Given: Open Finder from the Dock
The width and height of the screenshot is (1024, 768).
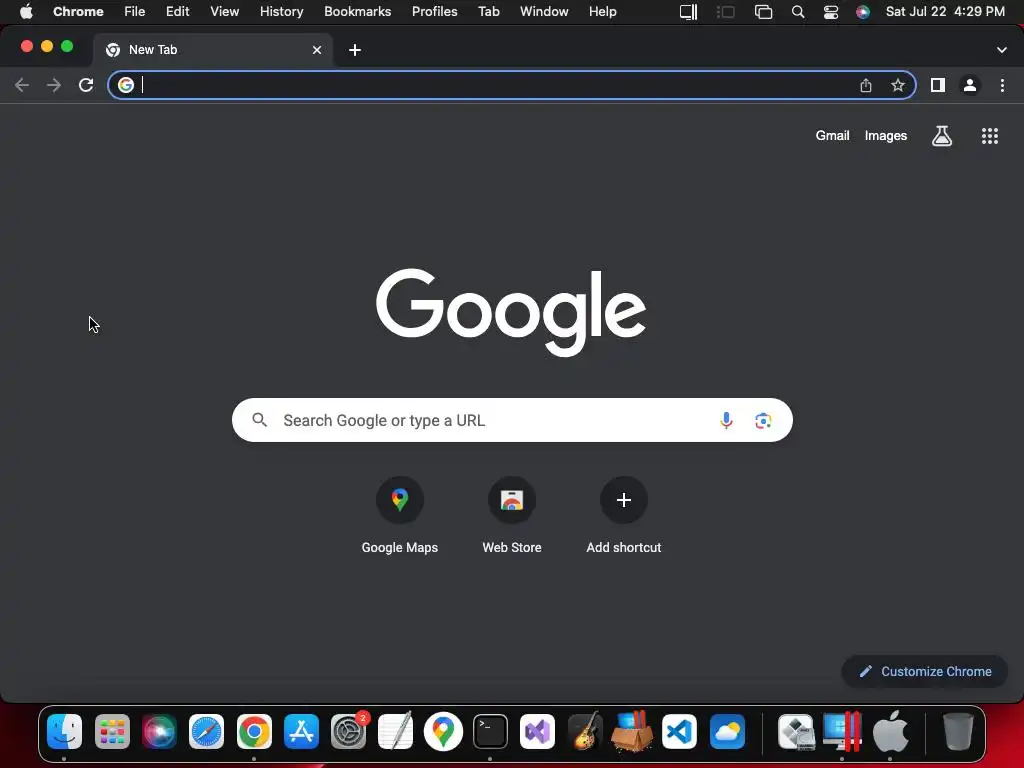Looking at the screenshot, I should (x=64, y=731).
